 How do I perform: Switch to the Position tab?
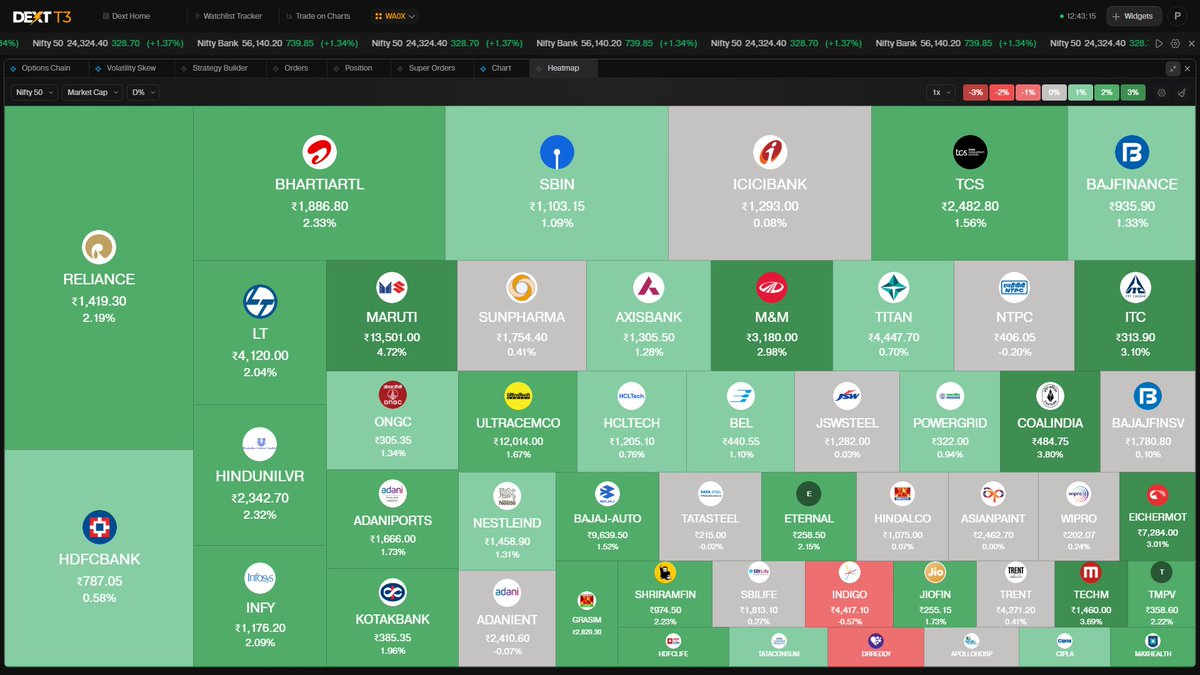click(x=358, y=68)
